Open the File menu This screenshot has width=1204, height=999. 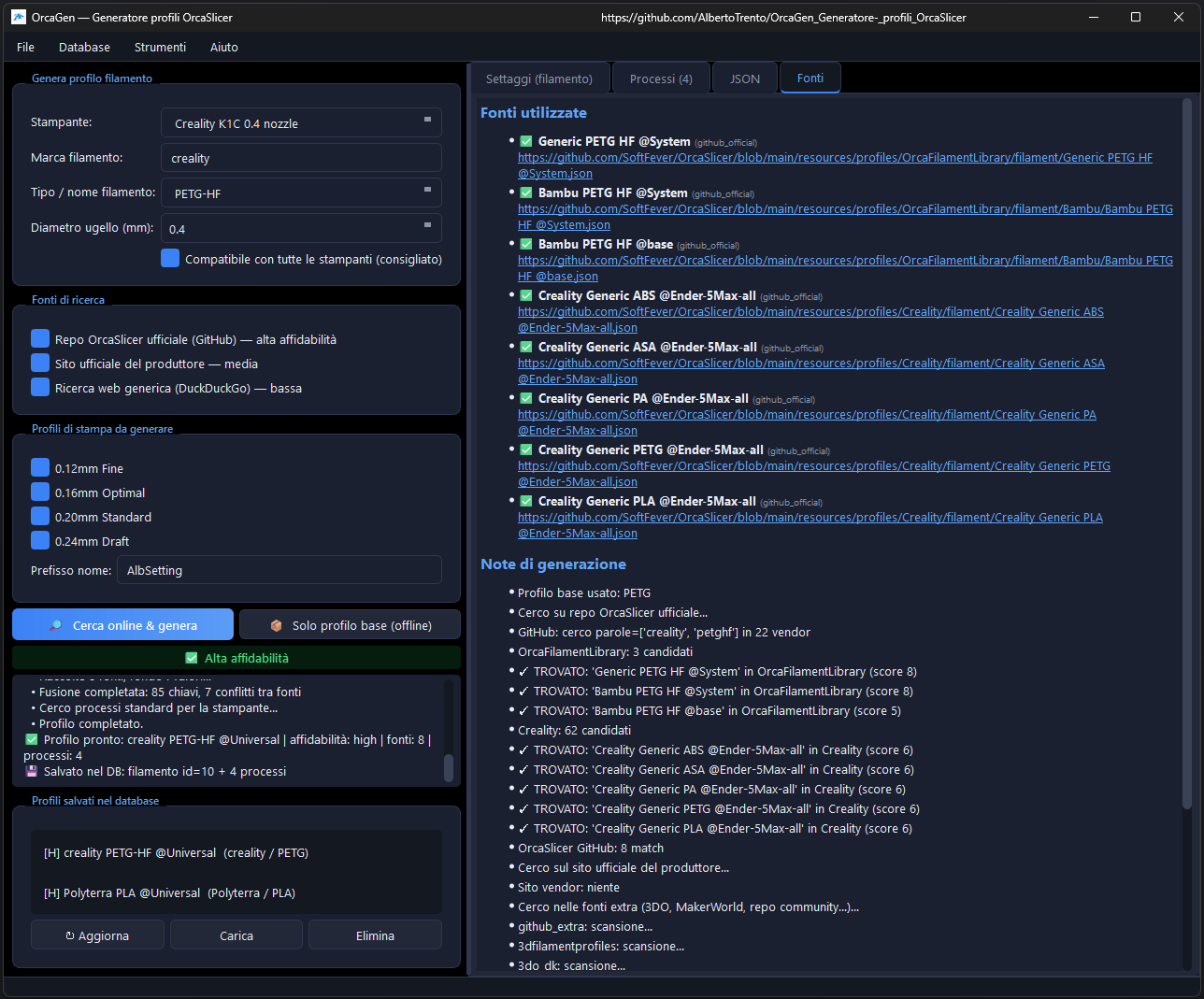(25, 47)
